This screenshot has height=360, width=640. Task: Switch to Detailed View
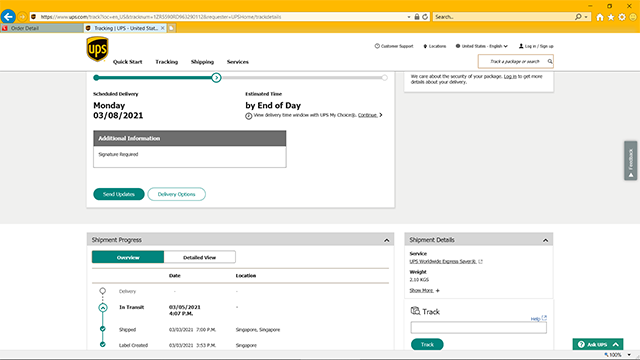(200, 257)
